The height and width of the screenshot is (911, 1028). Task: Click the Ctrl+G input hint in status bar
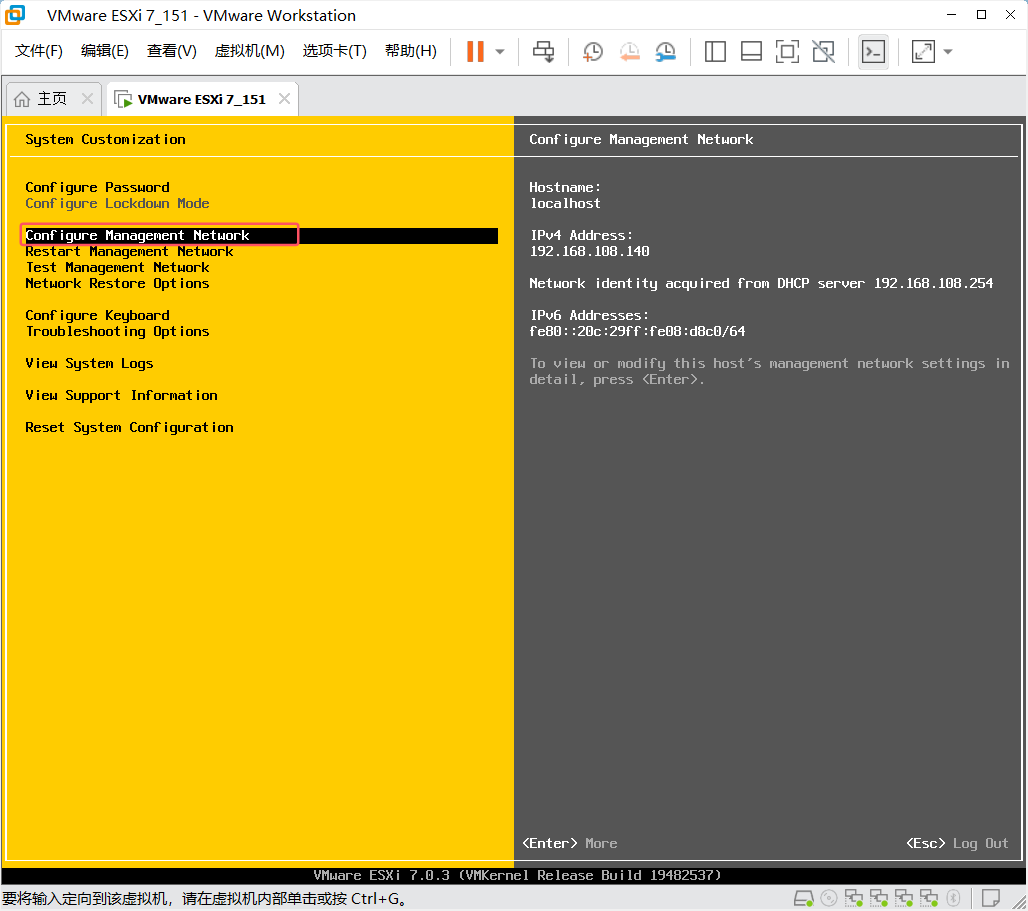tap(204, 899)
